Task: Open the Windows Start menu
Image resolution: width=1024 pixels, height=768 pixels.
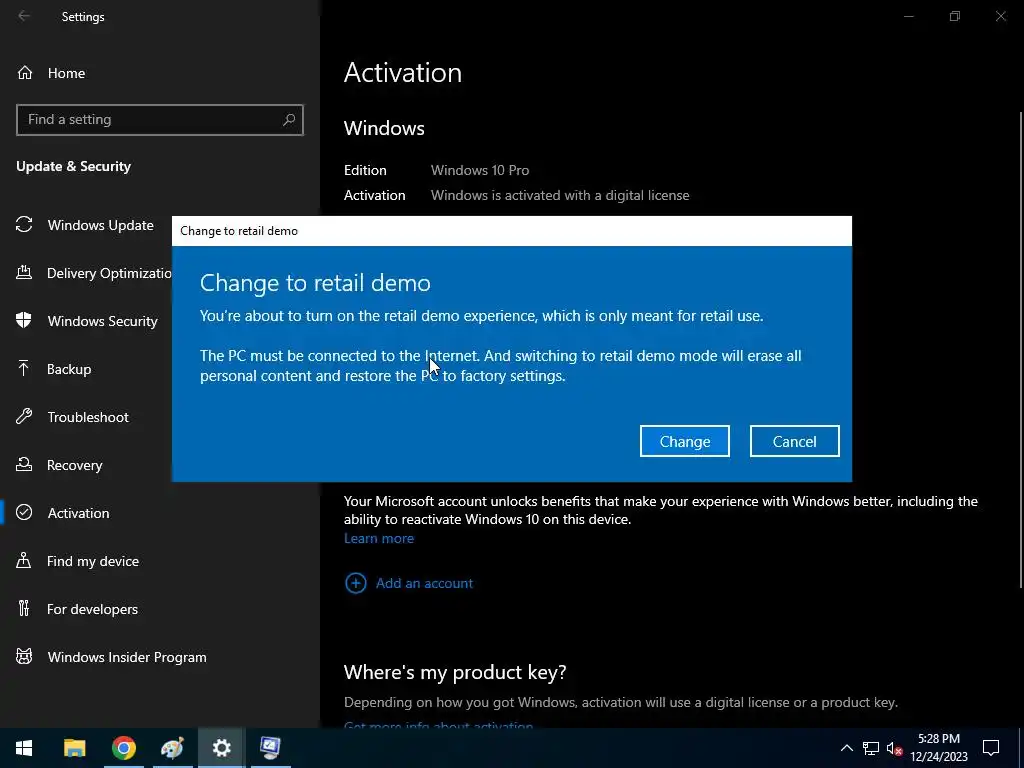Action: pos(24,748)
